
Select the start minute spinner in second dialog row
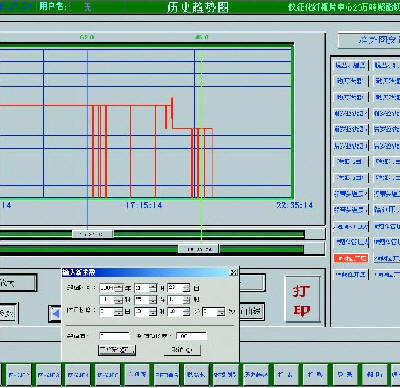point(146,300)
